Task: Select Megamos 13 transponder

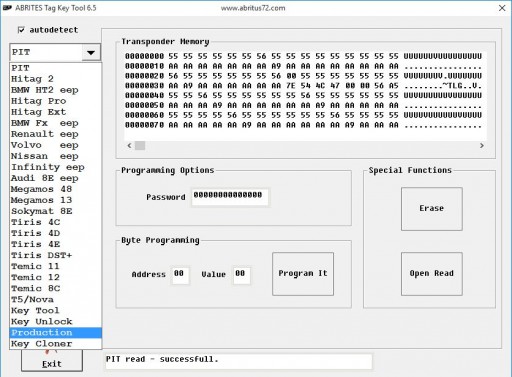Action: tap(55, 200)
